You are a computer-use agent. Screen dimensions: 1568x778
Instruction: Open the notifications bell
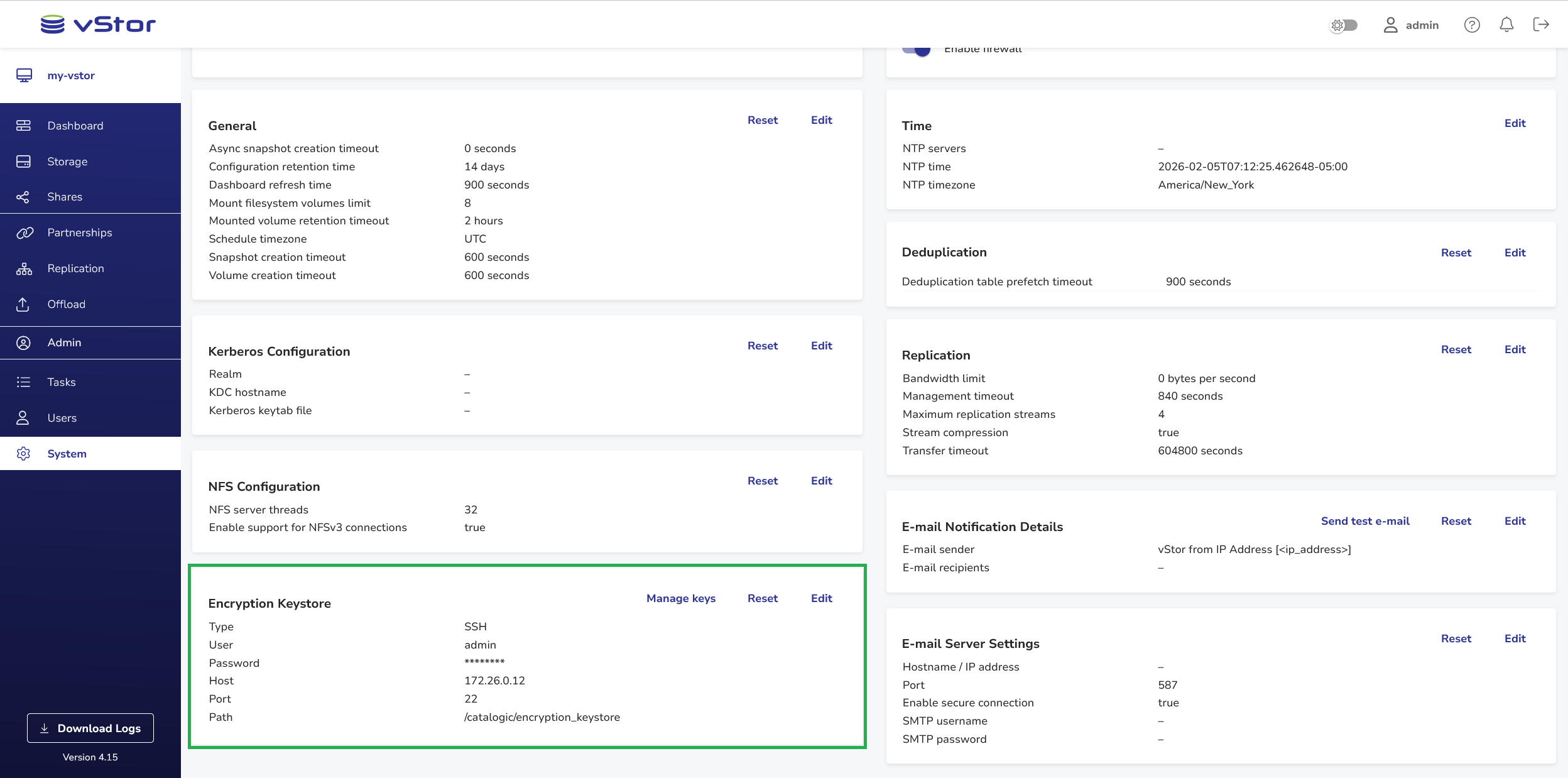(1506, 25)
